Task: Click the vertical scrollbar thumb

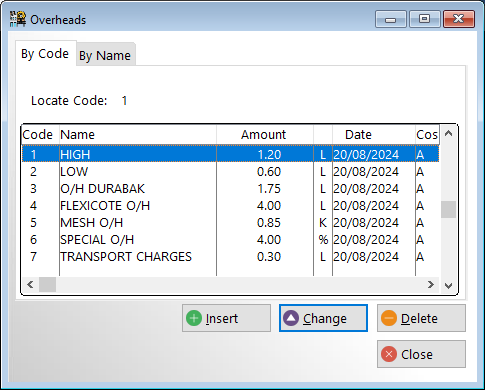Action: (x=449, y=210)
